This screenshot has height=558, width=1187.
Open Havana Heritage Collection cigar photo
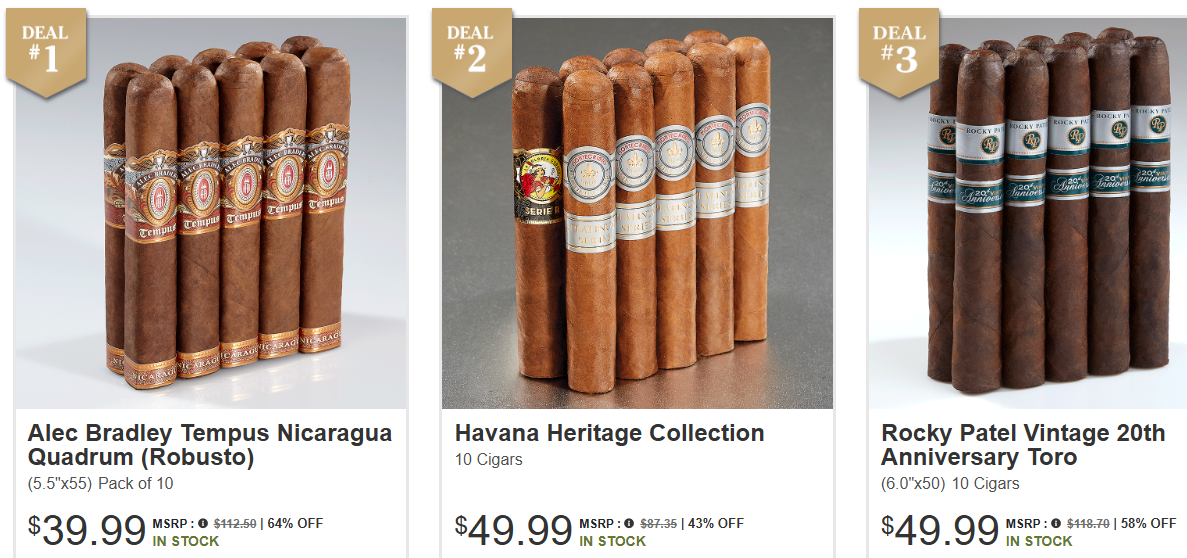point(637,213)
